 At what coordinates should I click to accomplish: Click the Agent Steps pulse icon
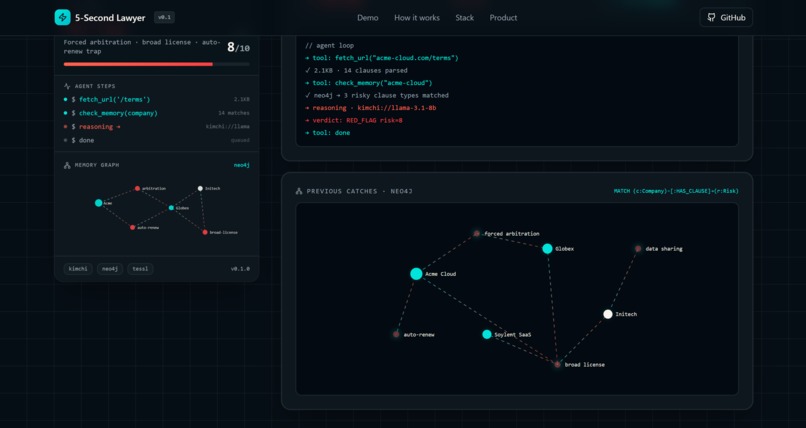pyautogui.click(x=67, y=86)
